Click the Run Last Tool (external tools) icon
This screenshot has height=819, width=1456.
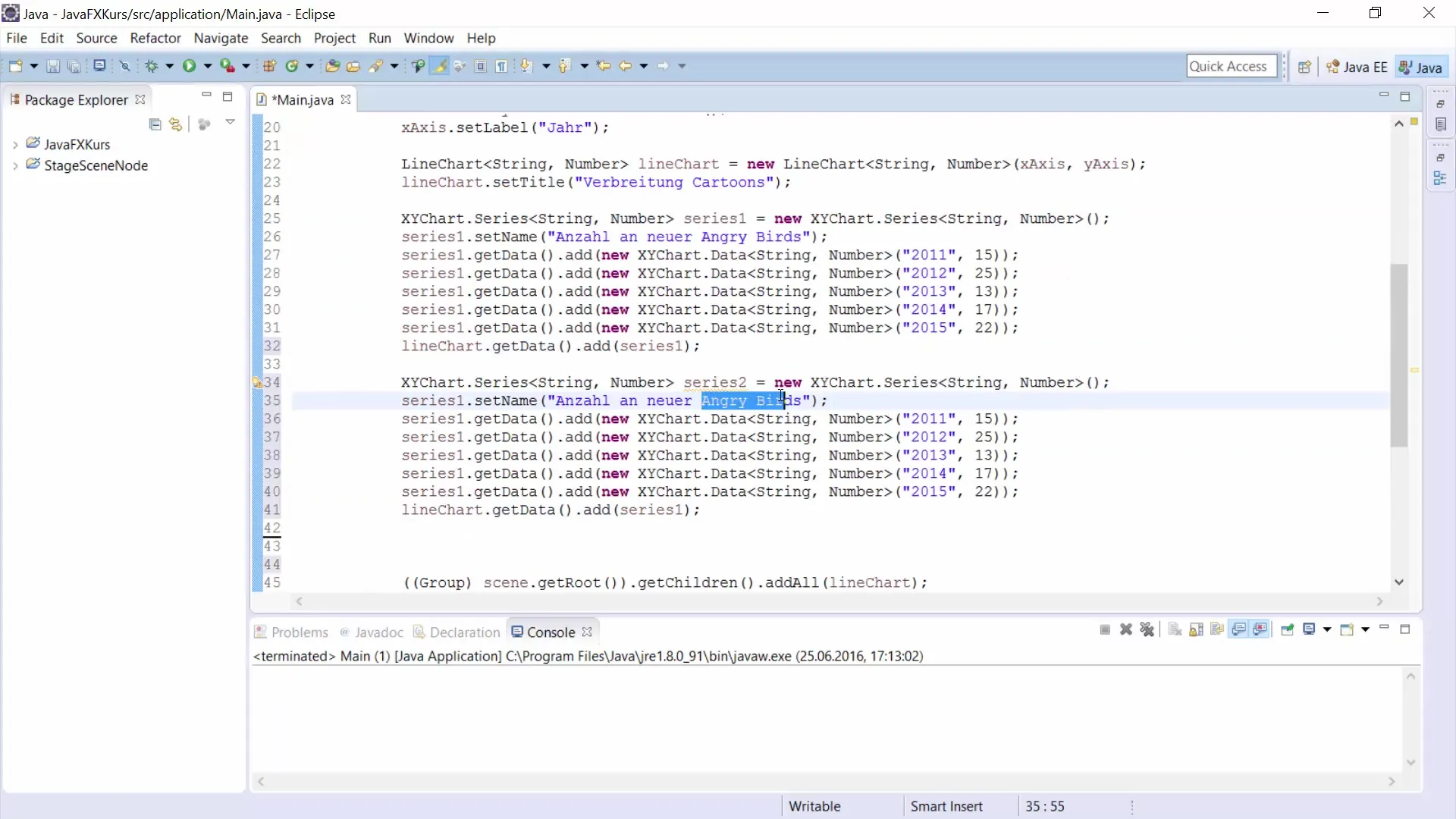227,67
